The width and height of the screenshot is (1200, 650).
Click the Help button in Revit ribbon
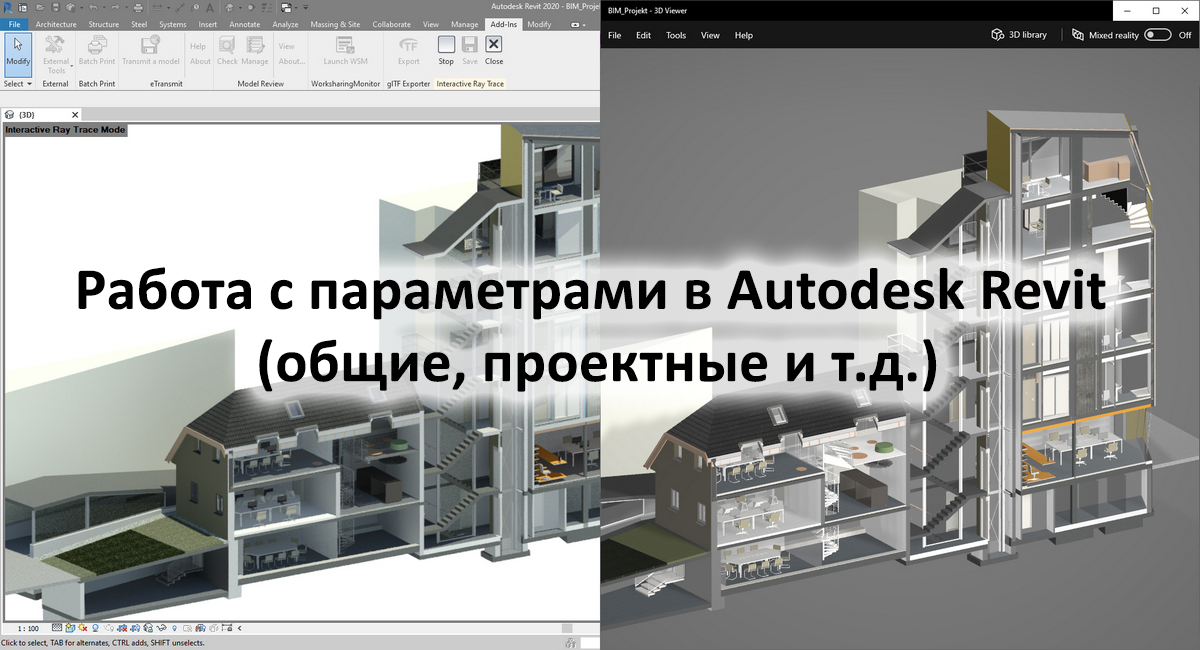click(x=198, y=46)
